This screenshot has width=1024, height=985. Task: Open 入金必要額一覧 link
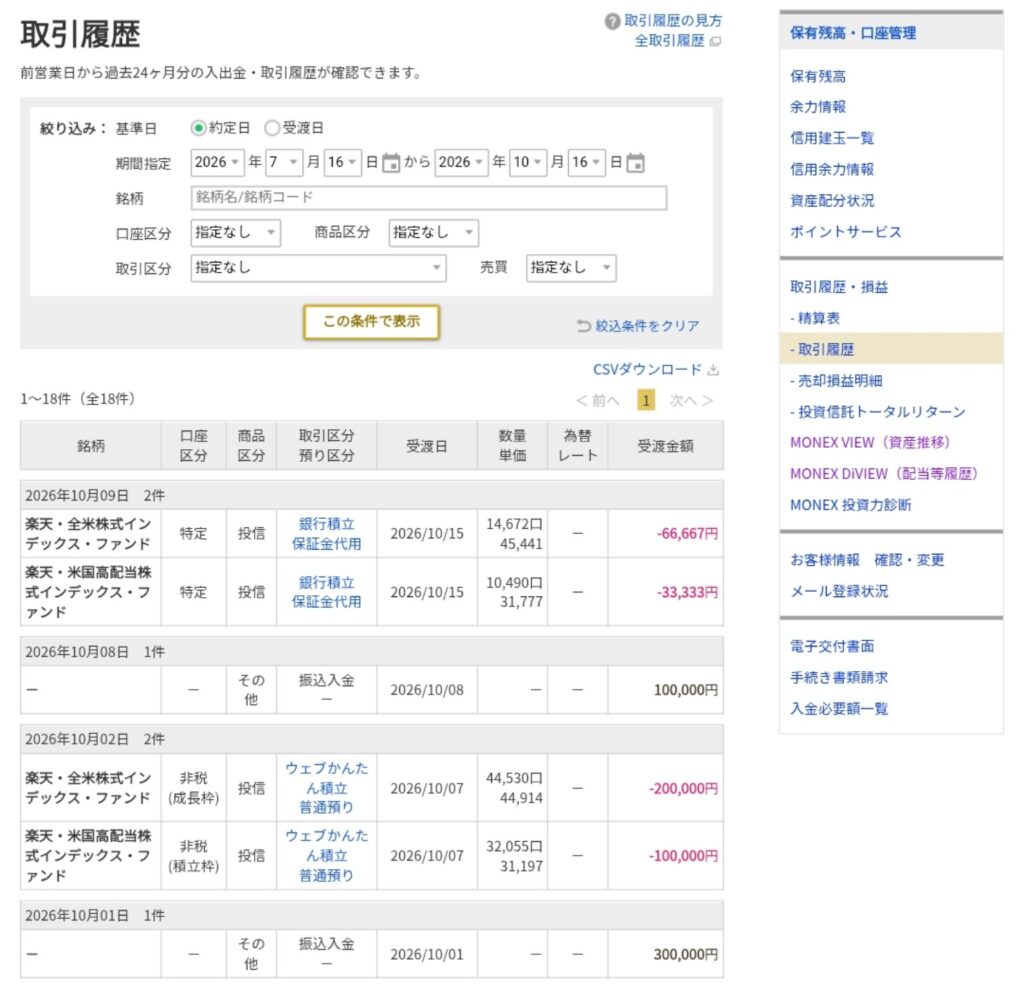(839, 709)
